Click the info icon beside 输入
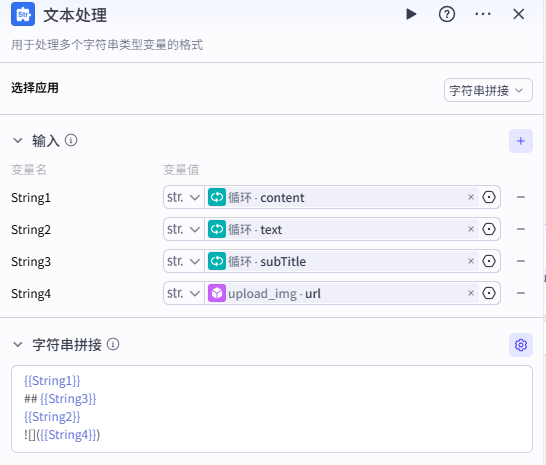The width and height of the screenshot is (546, 465). tap(71, 140)
